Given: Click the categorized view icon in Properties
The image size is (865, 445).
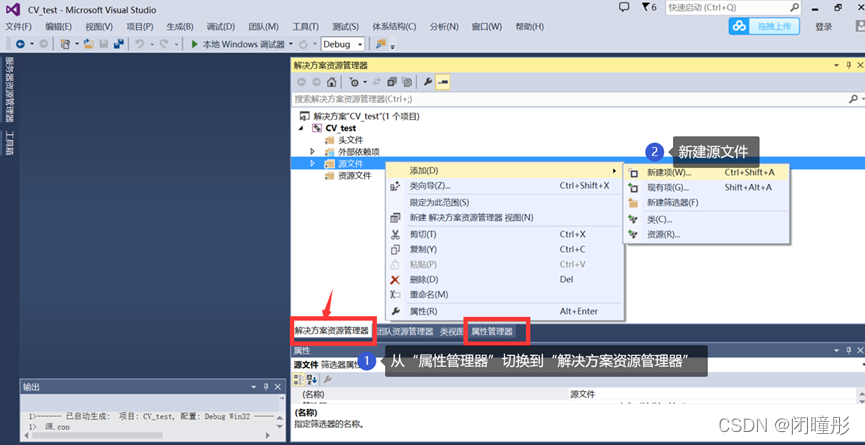Looking at the screenshot, I should 298,379.
